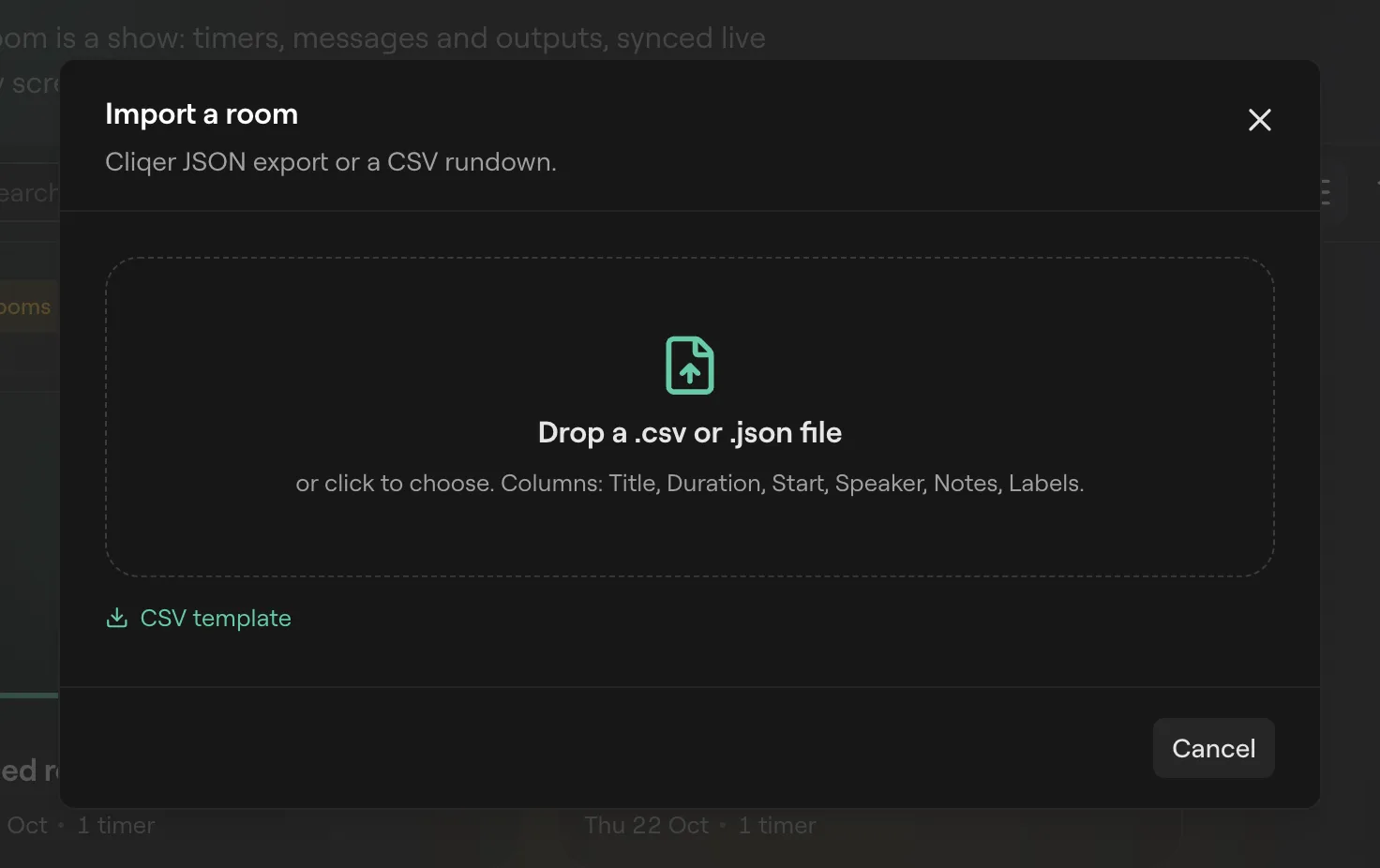
Task: Download the CSV template
Action: [199, 619]
